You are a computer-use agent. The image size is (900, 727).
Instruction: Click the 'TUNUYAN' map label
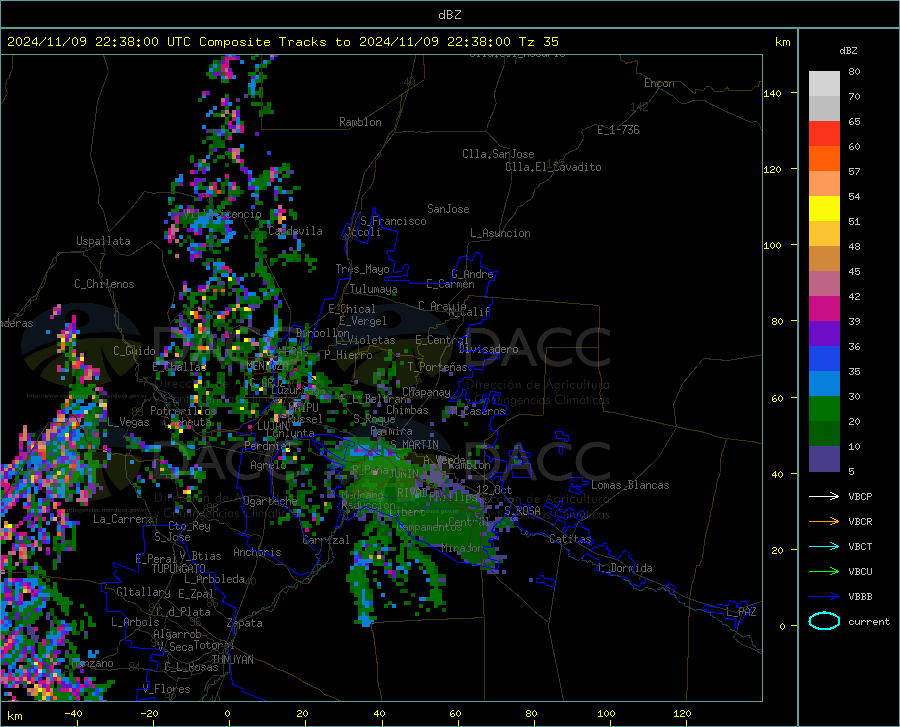232,660
